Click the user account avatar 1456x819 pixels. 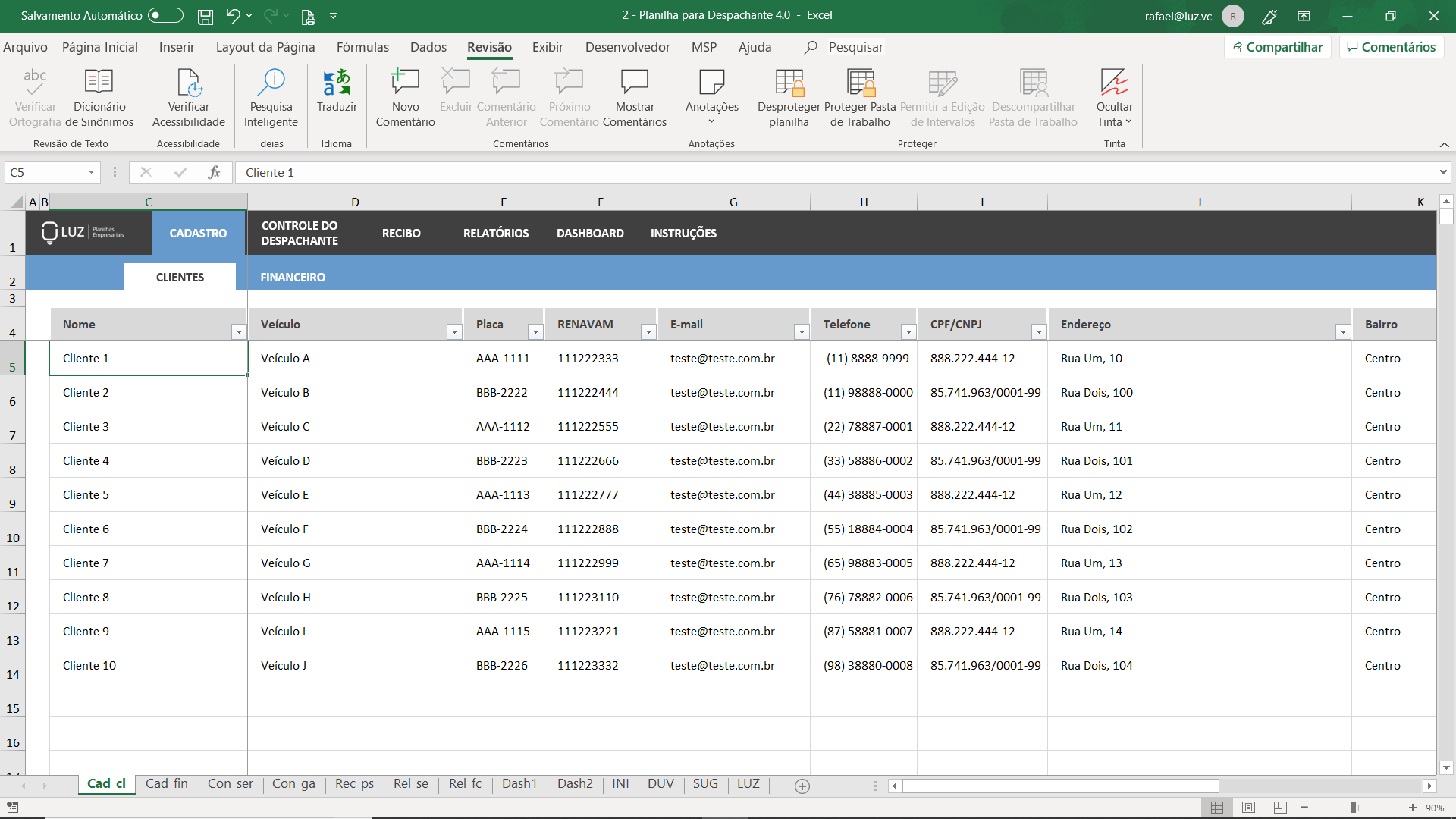[x=1233, y=16]
